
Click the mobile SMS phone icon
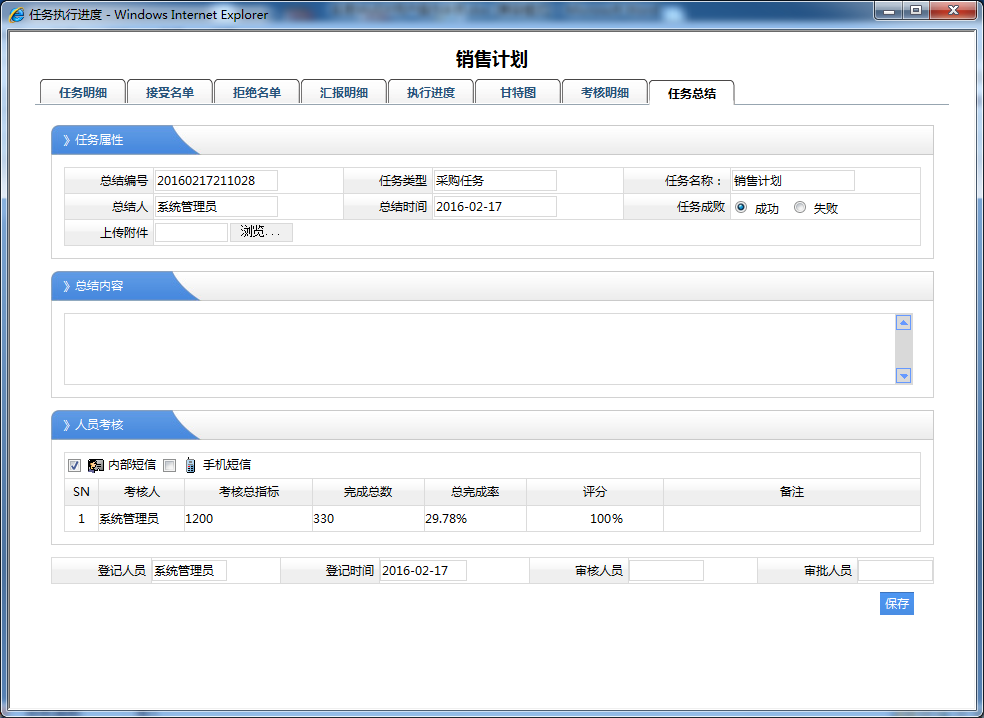pyautogui.click(x=190, y=465)
